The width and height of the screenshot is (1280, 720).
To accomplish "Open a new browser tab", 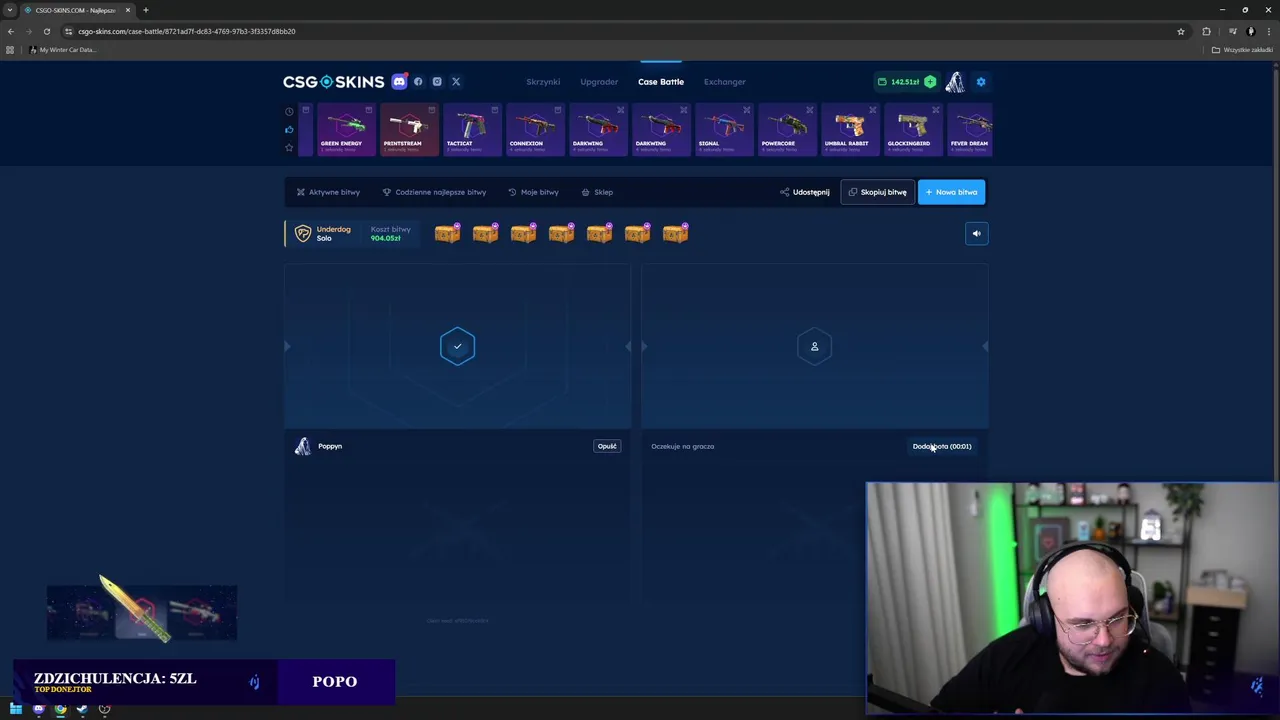I will click(x=145, y=10).
